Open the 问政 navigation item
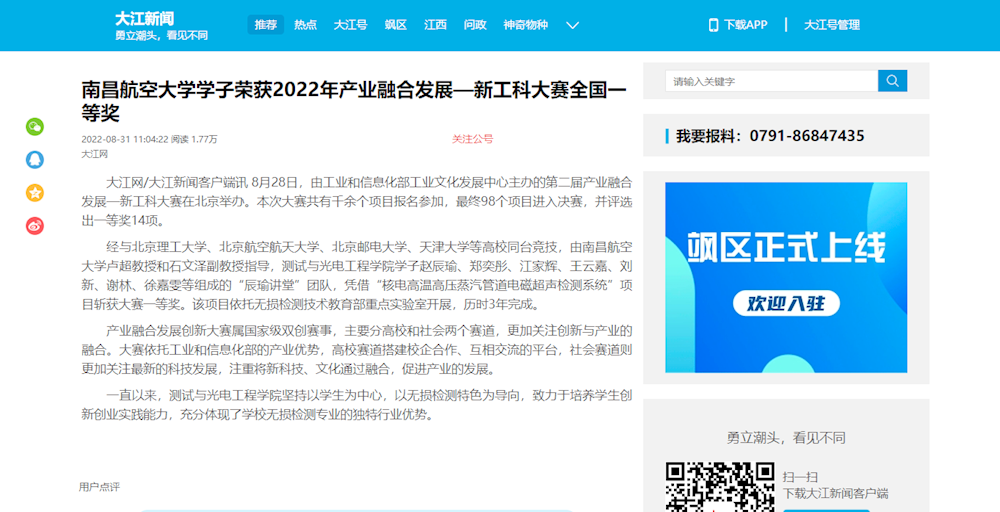The width and height of the screenshot is (1000, 512). pyautogui.click(x=475, y=25)
